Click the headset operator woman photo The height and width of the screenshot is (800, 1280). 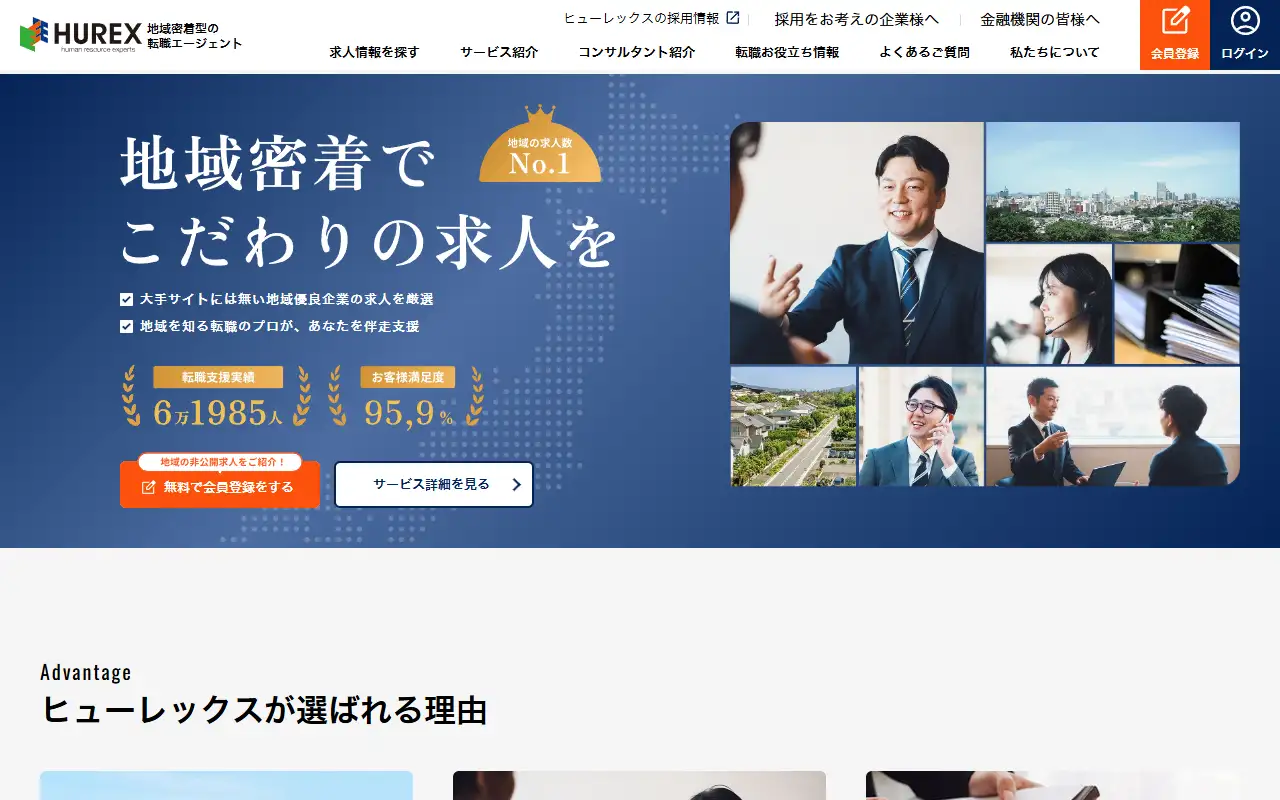(1049, 304)
